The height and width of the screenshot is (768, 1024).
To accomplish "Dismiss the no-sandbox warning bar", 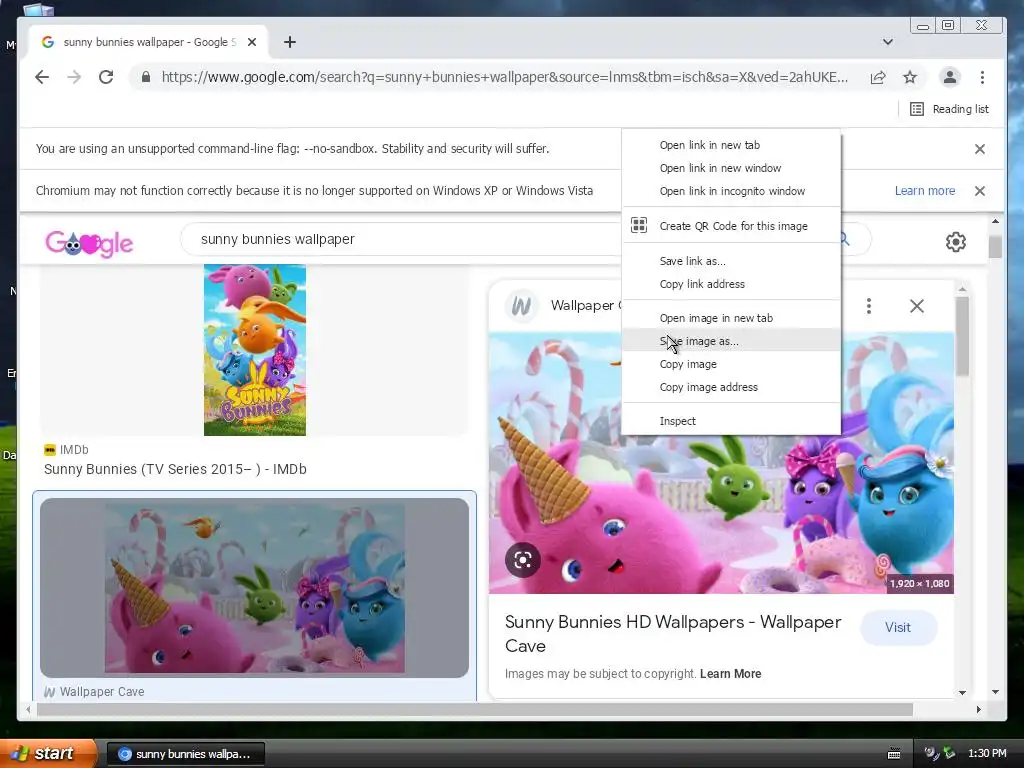I will coord(980,149).
